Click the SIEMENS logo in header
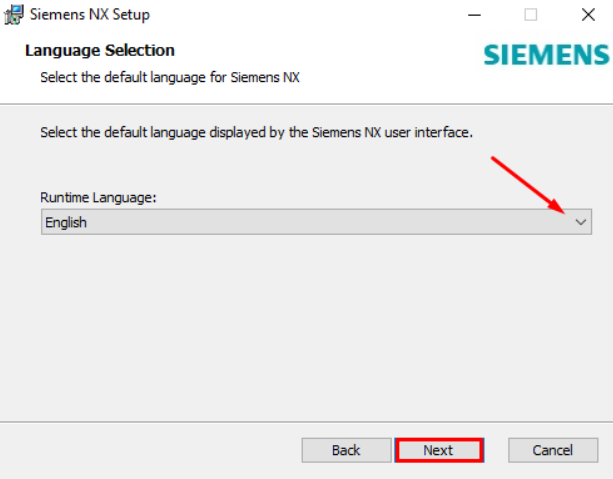 pyautogui.click(x=547, y=55)
